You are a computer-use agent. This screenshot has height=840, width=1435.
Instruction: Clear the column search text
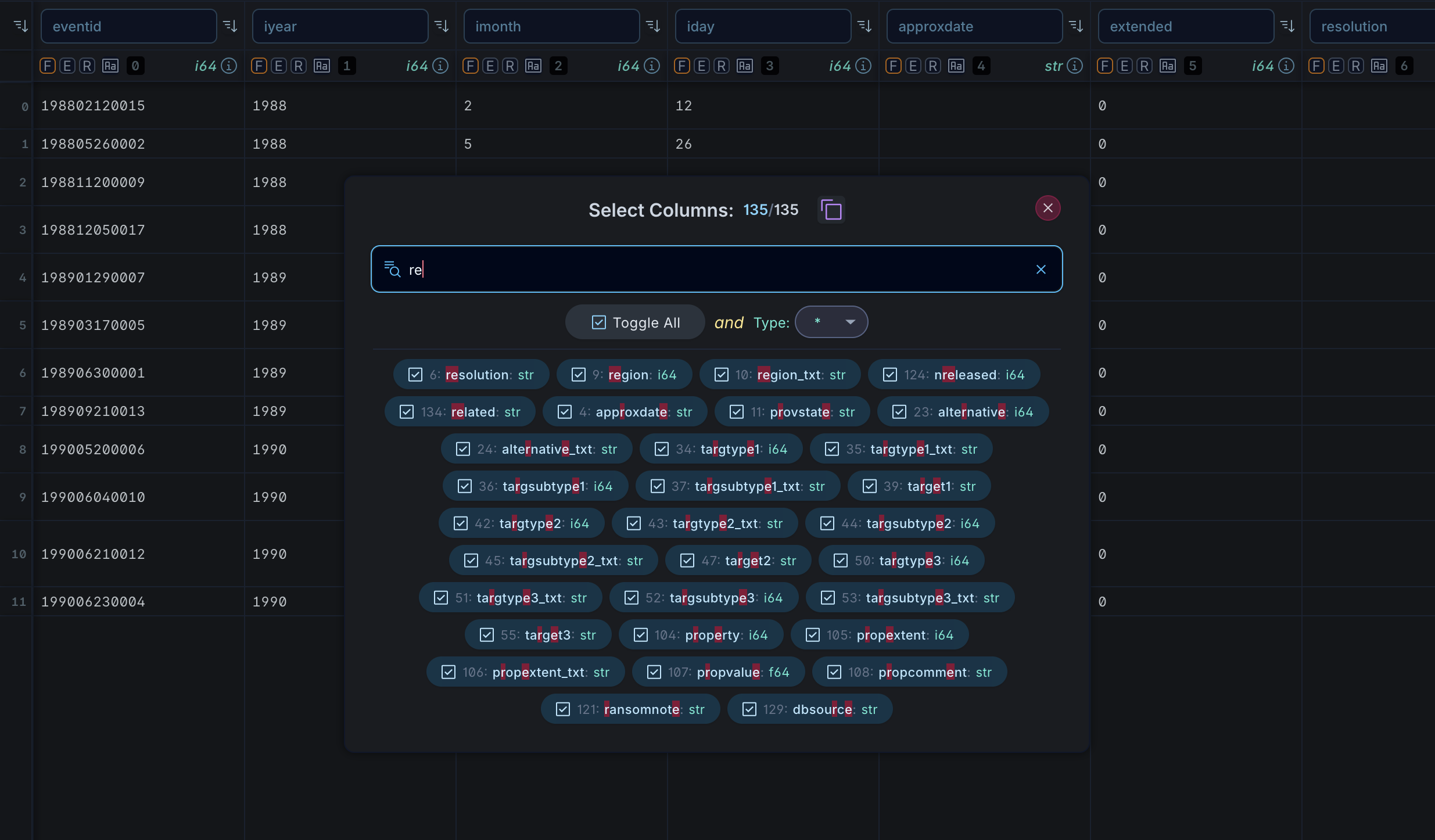click(1041, 270)
